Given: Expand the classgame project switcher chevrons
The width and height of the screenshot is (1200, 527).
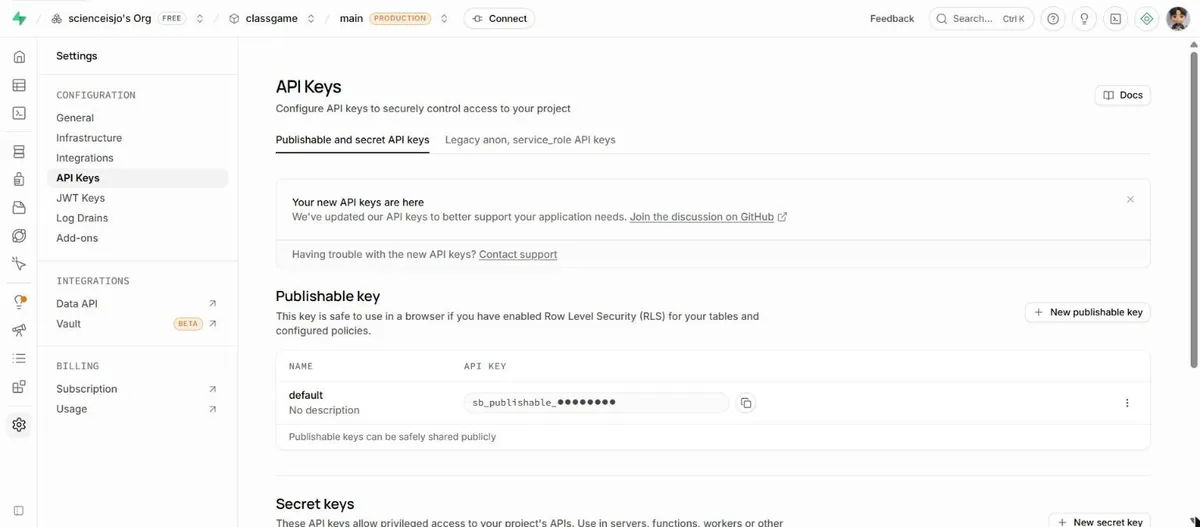Looking at the screenshot, I should (x=311, y=18).
